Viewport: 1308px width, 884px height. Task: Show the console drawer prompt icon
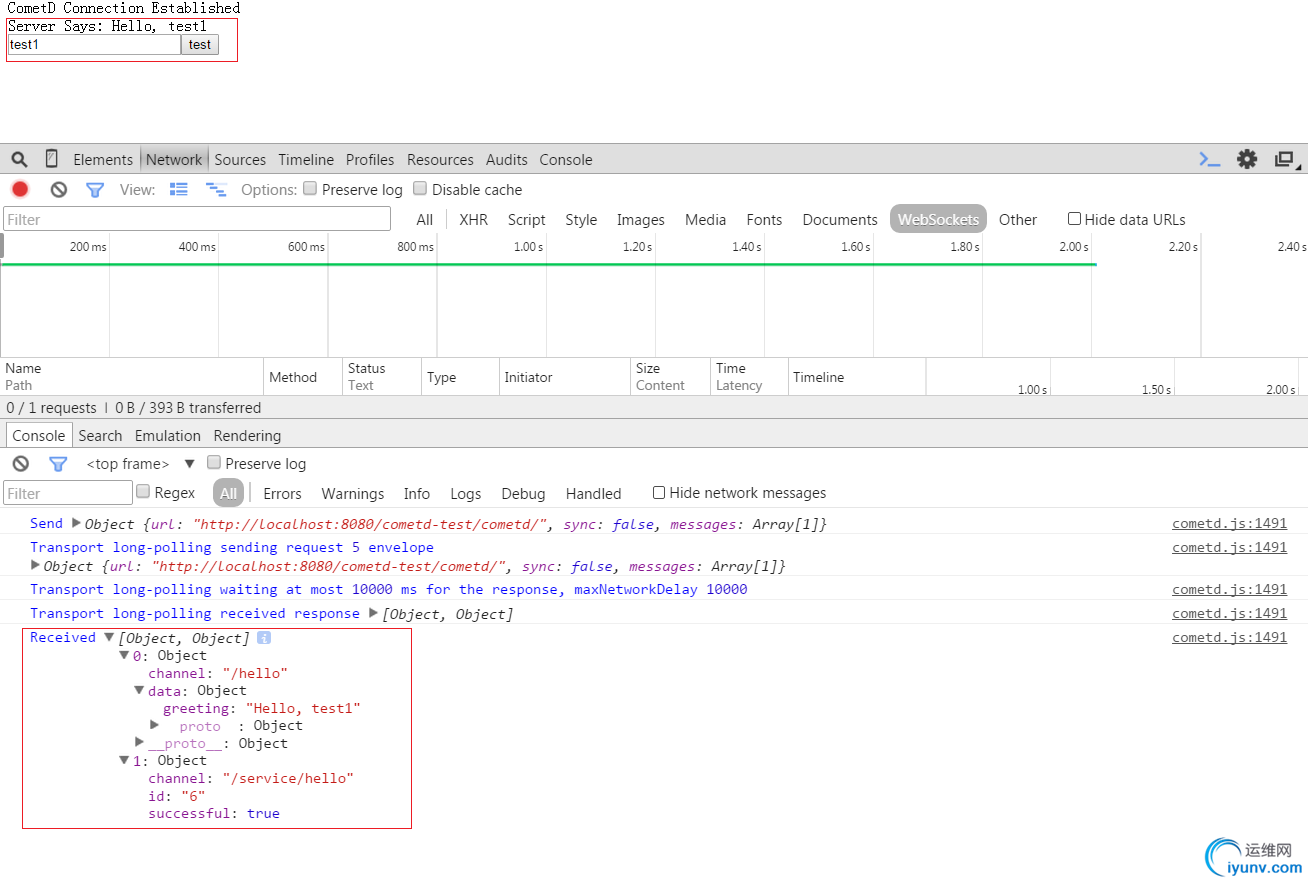click(1210, 159)
